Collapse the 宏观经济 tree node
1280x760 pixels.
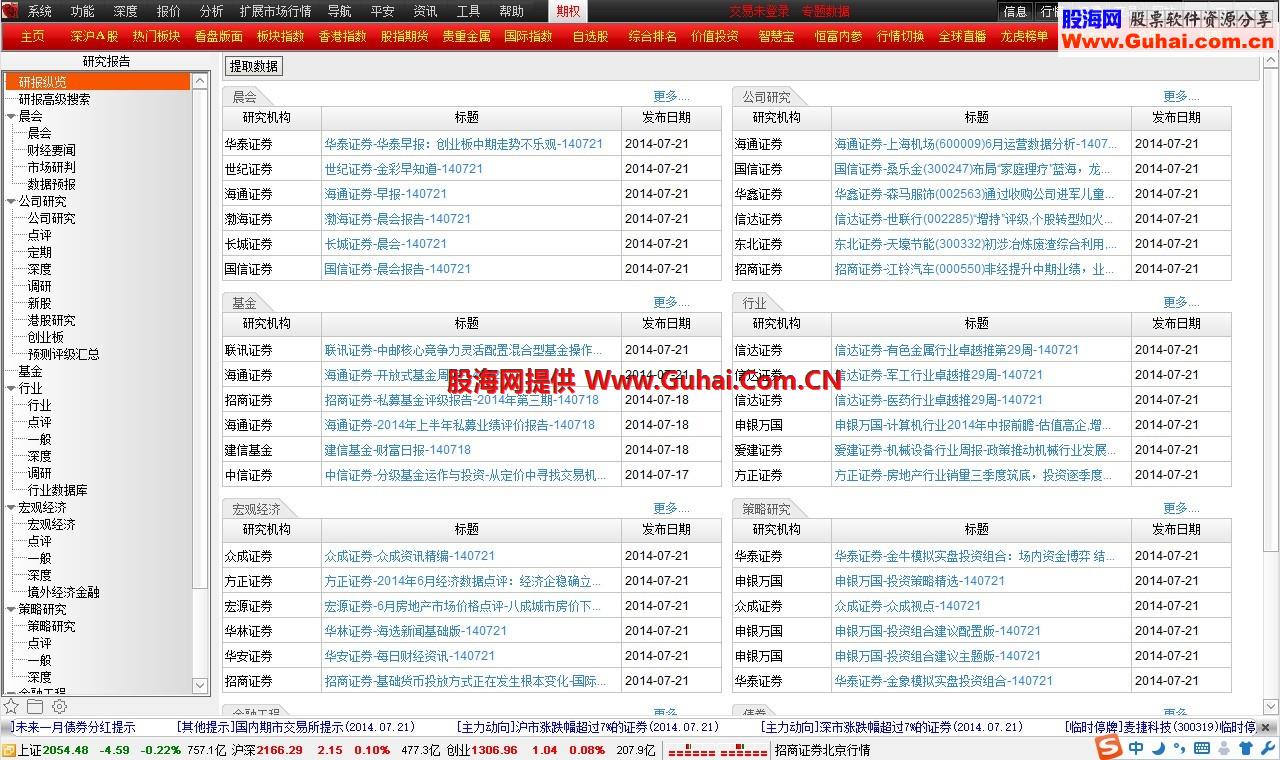point(10,507)
